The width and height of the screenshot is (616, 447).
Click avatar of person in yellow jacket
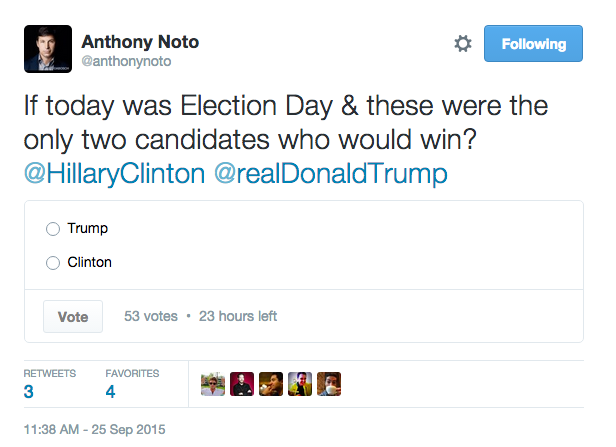click(x=300, y=384)
